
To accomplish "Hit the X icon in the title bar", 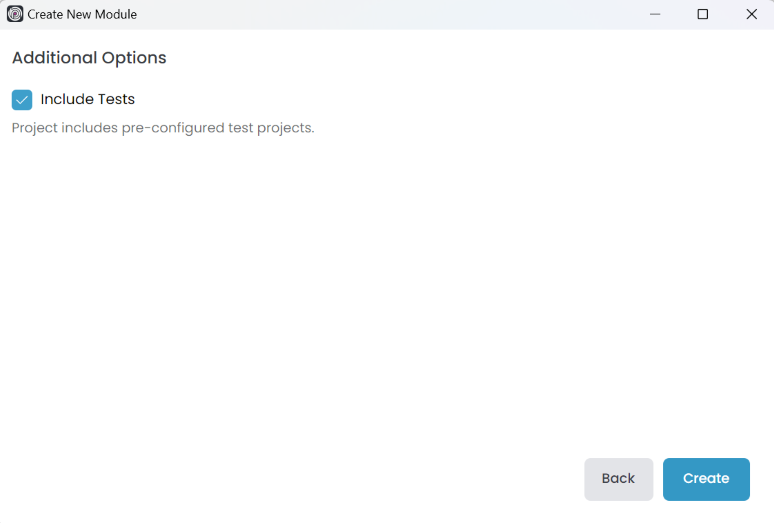I will click(751, 14).
